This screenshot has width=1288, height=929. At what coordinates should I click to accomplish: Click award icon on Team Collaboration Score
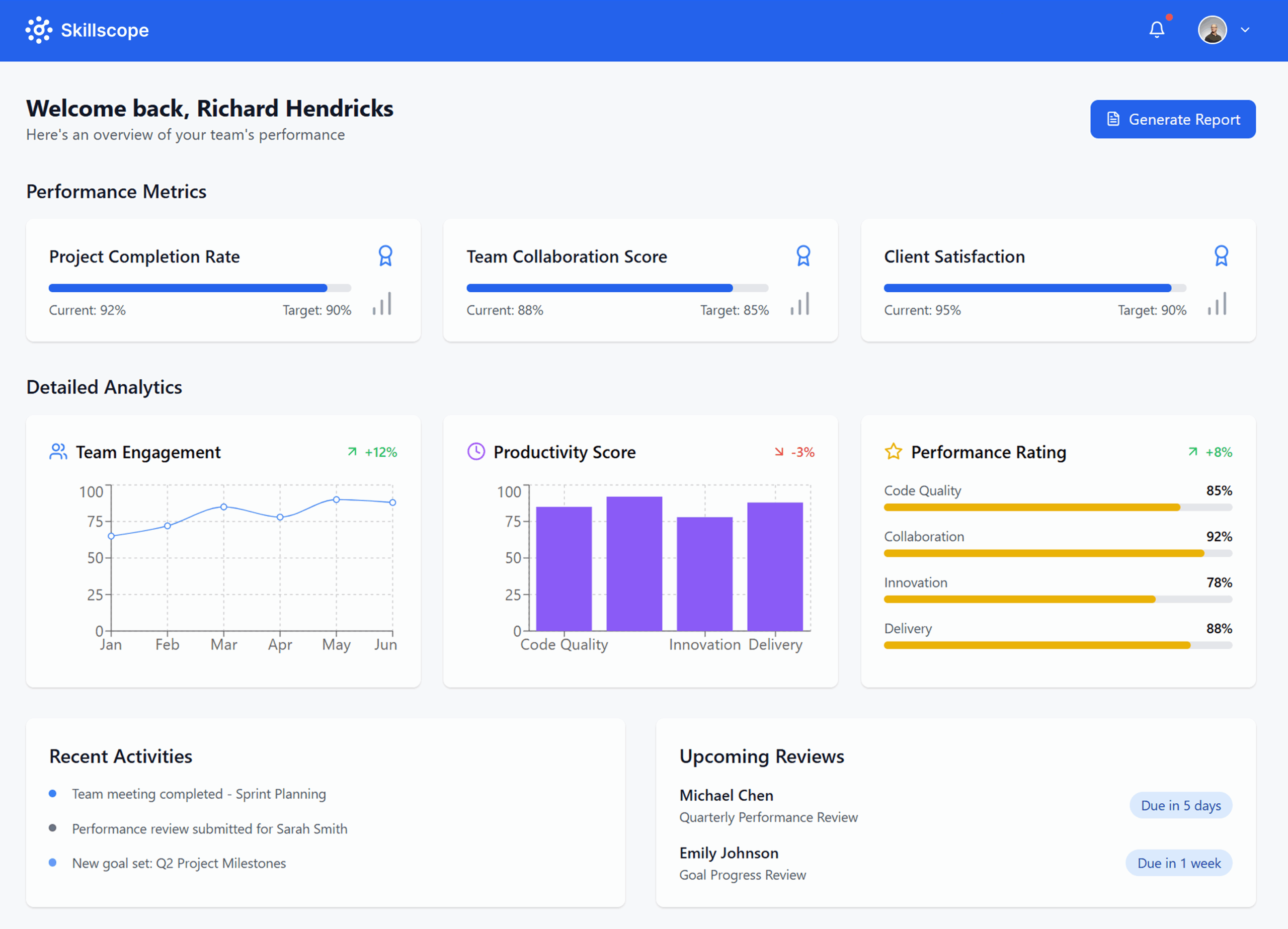(802, 256)
